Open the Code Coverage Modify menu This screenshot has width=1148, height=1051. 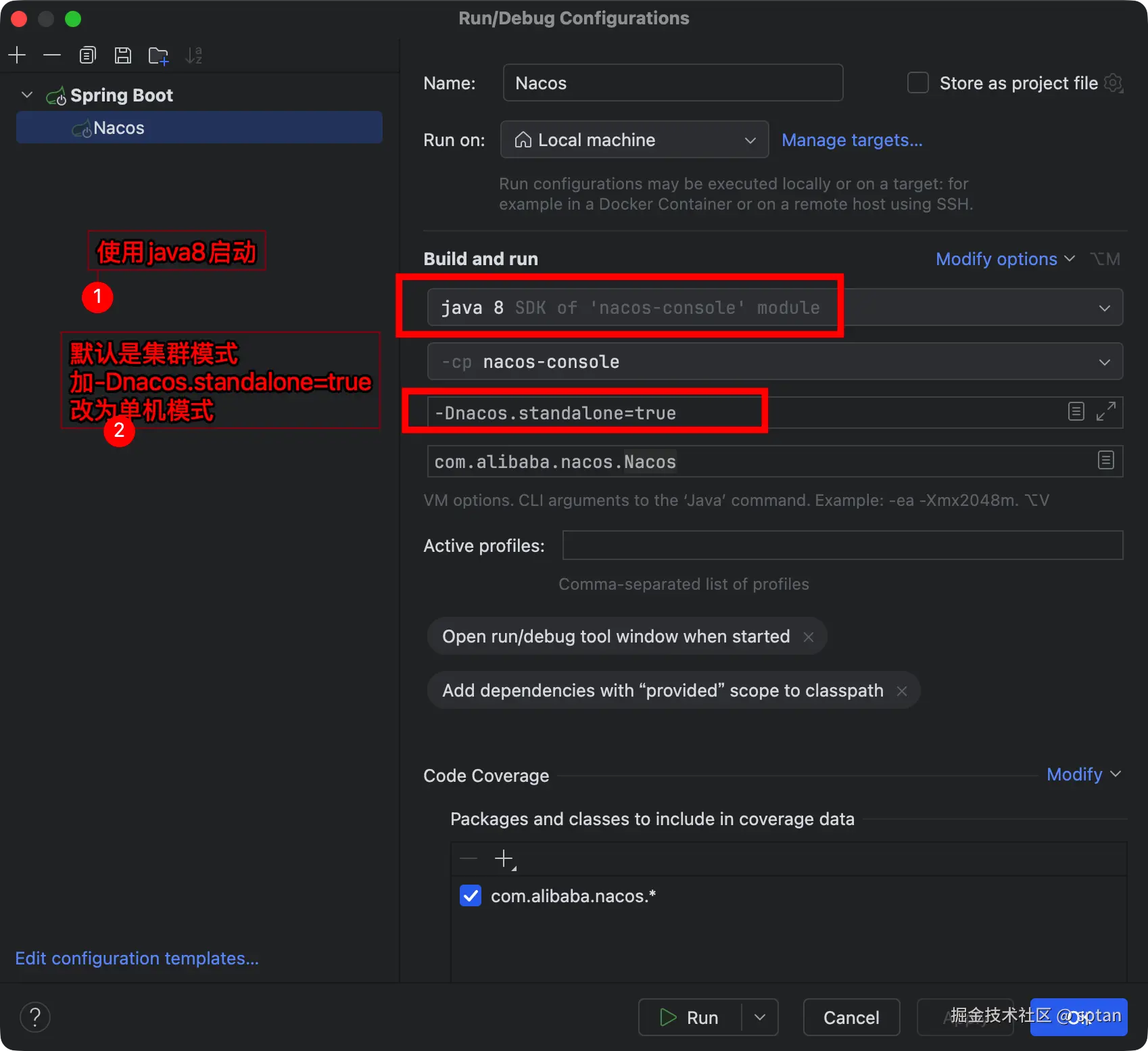pyautogui.click(x=1083, y=774)
